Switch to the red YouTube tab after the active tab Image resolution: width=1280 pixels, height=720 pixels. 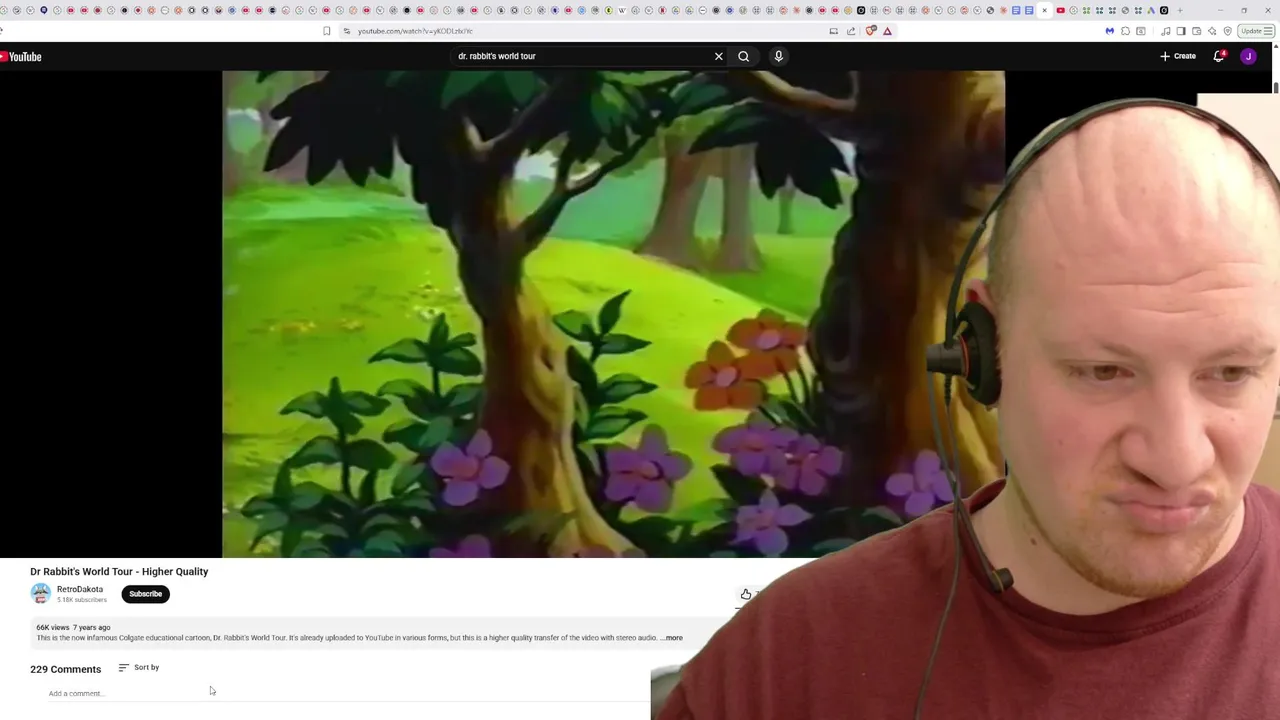(x=1060, y=10)
